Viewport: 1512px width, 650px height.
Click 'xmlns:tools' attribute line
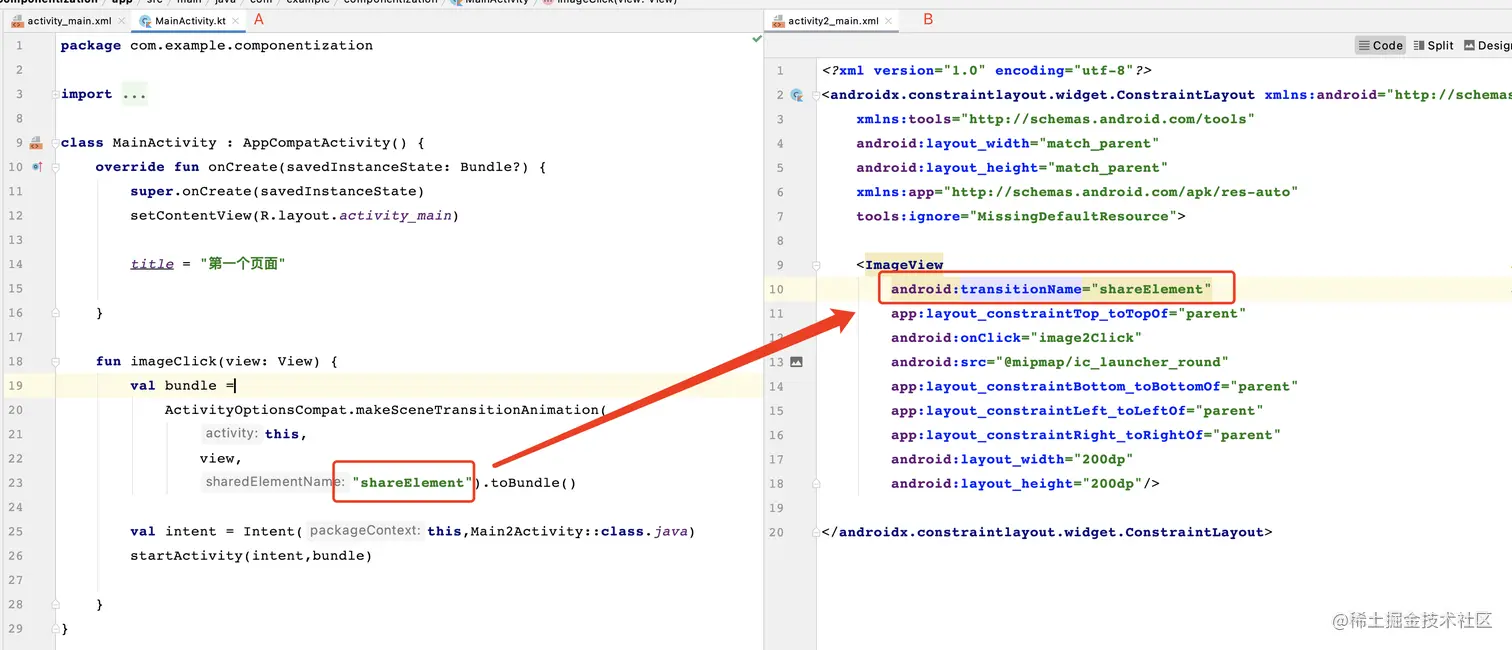point(1053,119)
